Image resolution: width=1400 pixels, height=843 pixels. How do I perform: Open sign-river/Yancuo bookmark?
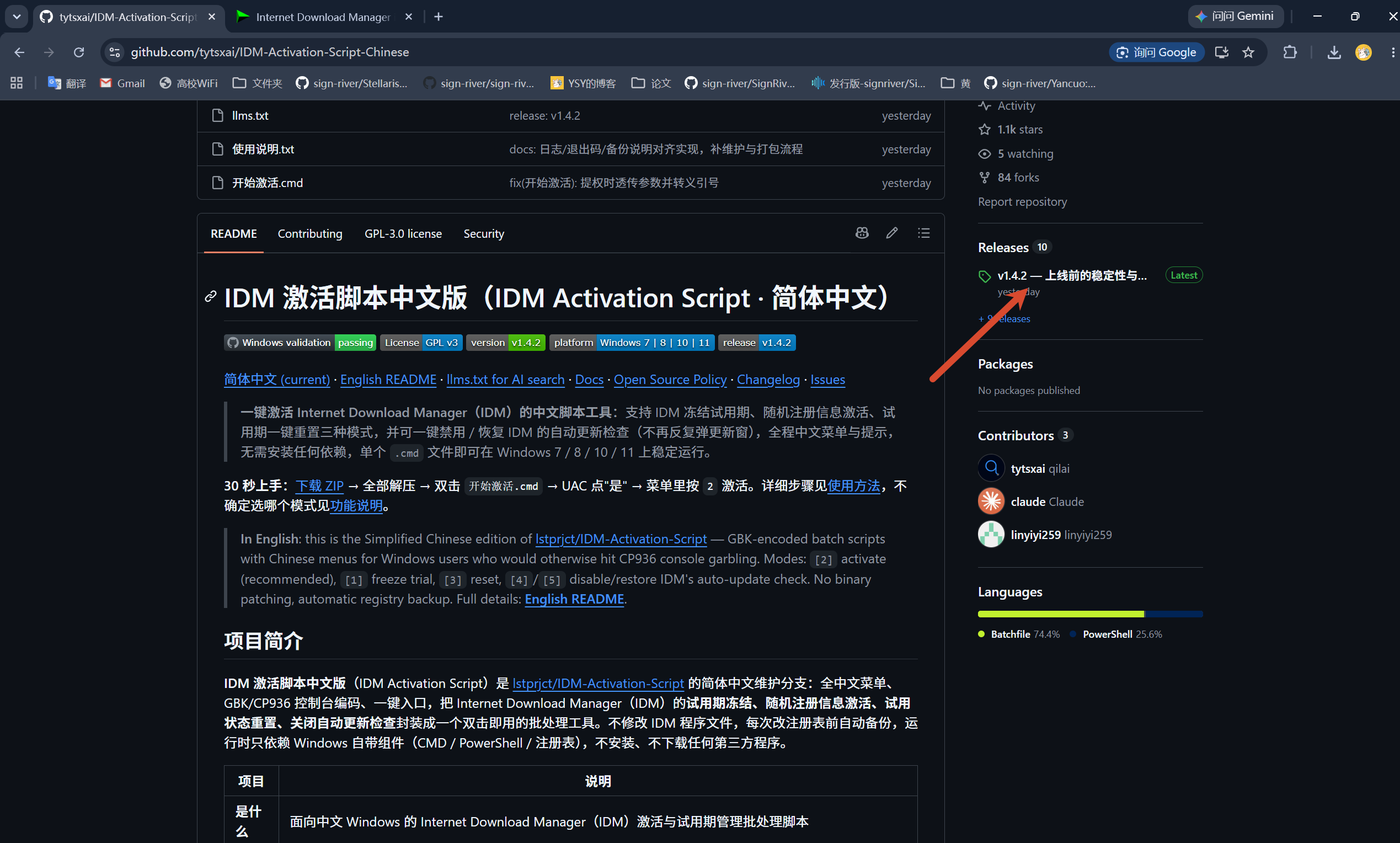(1040, 83)
